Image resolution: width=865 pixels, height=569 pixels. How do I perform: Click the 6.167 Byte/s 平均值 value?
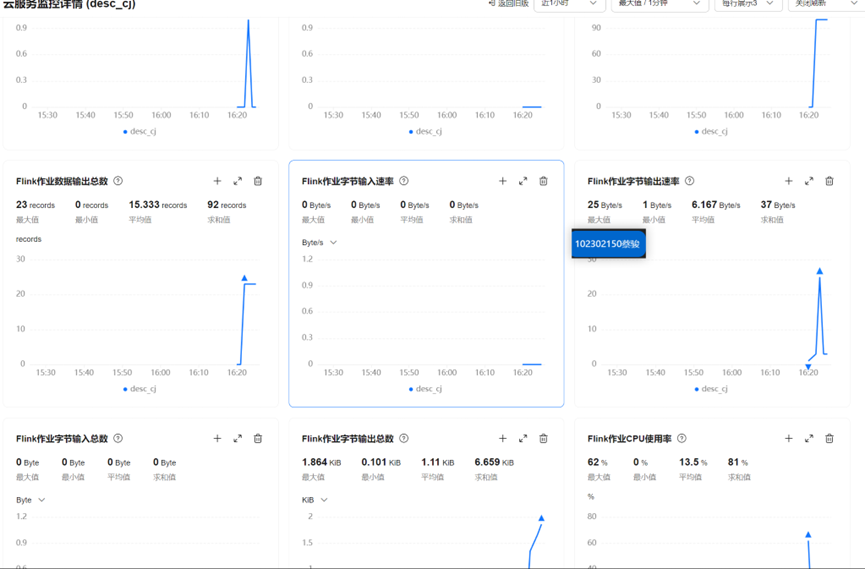[716, 205]
